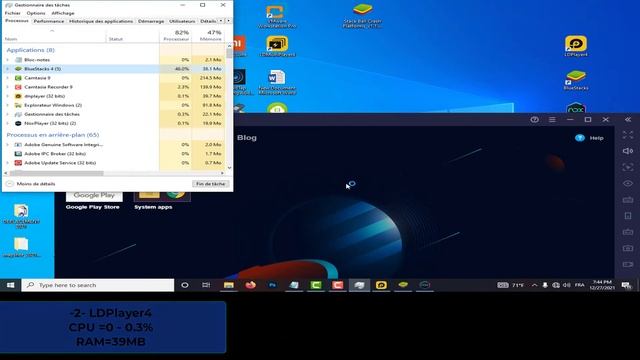Toggle BlueStacks fullscreen from the sidebar
This screenshot has width=640, height=360.
pyautogui.click(x=628, y=135)
